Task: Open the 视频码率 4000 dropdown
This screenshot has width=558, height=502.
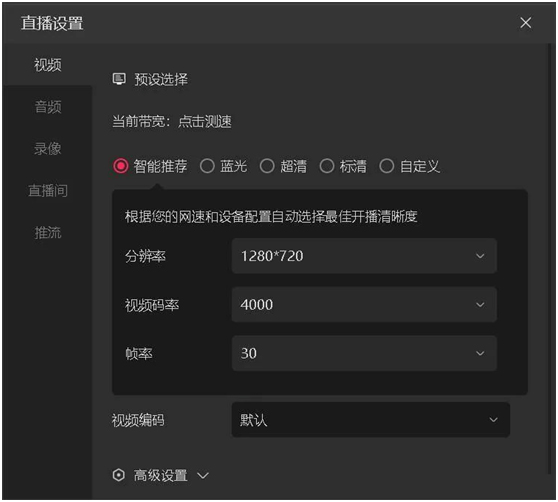Action: (x=364, y=305)
